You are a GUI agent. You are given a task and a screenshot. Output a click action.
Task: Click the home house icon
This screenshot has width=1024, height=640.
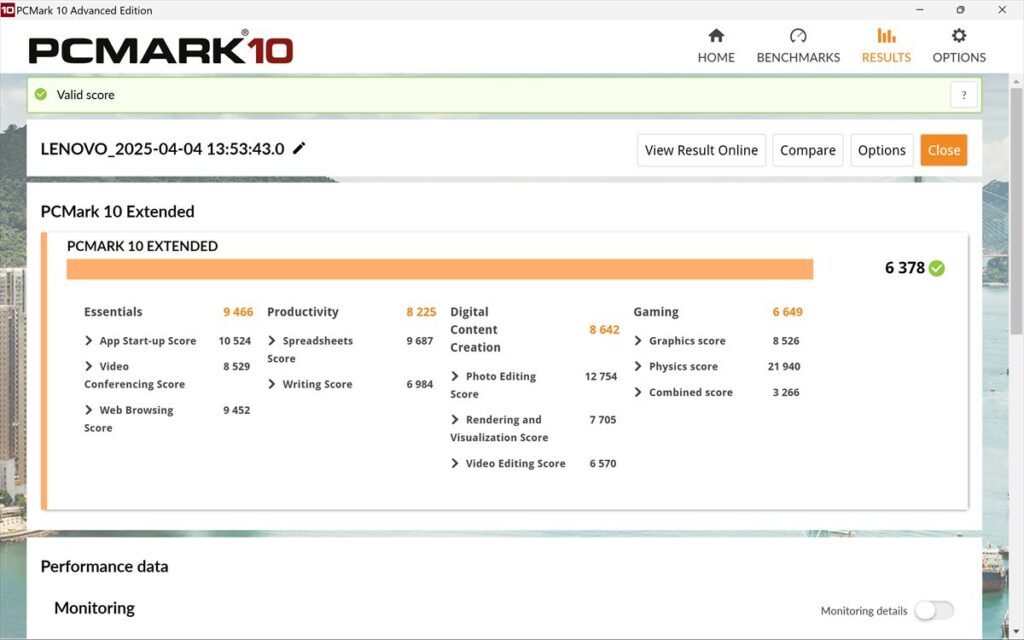716,35
